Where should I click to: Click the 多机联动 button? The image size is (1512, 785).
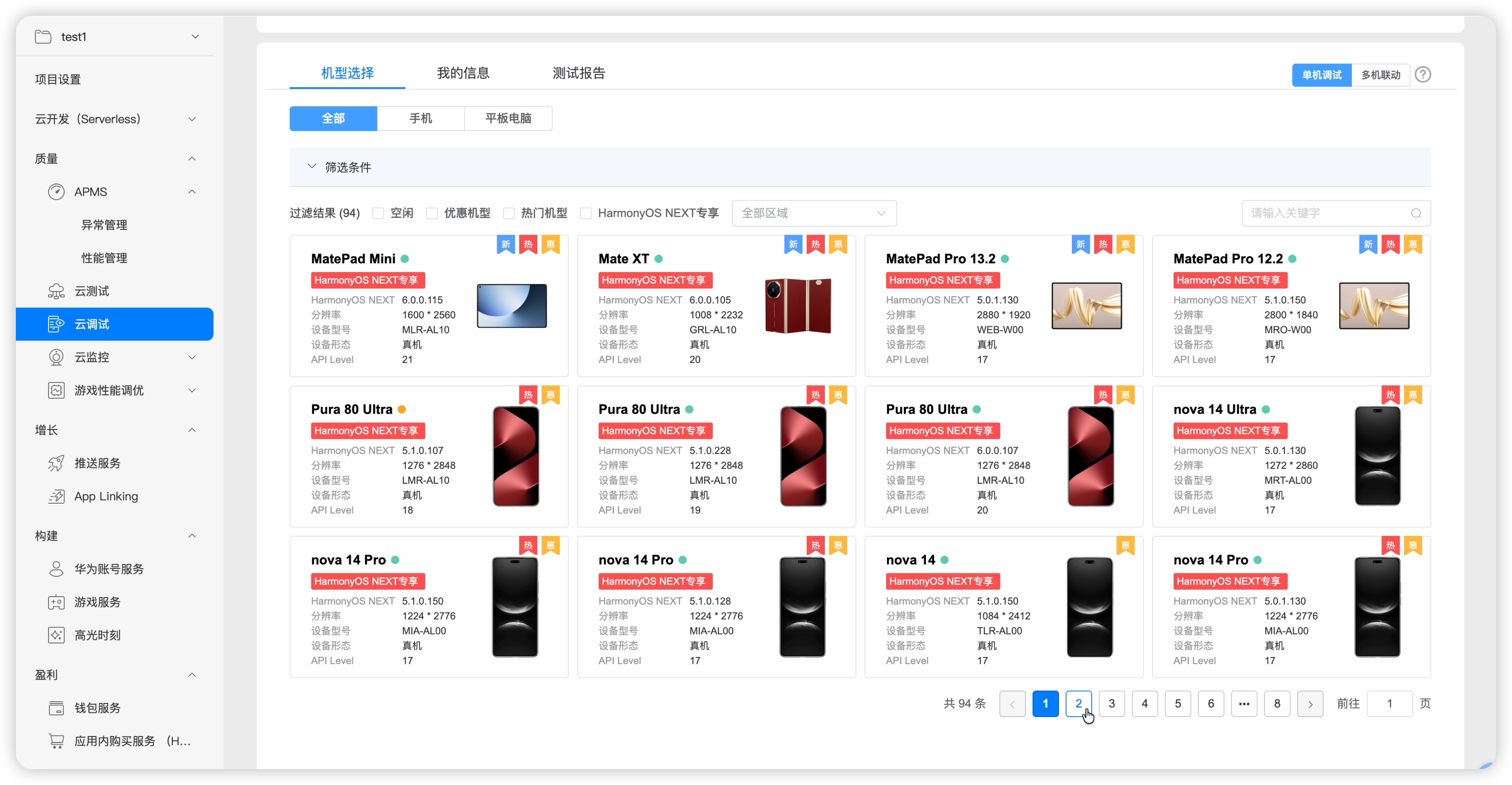pos(1381,75)
